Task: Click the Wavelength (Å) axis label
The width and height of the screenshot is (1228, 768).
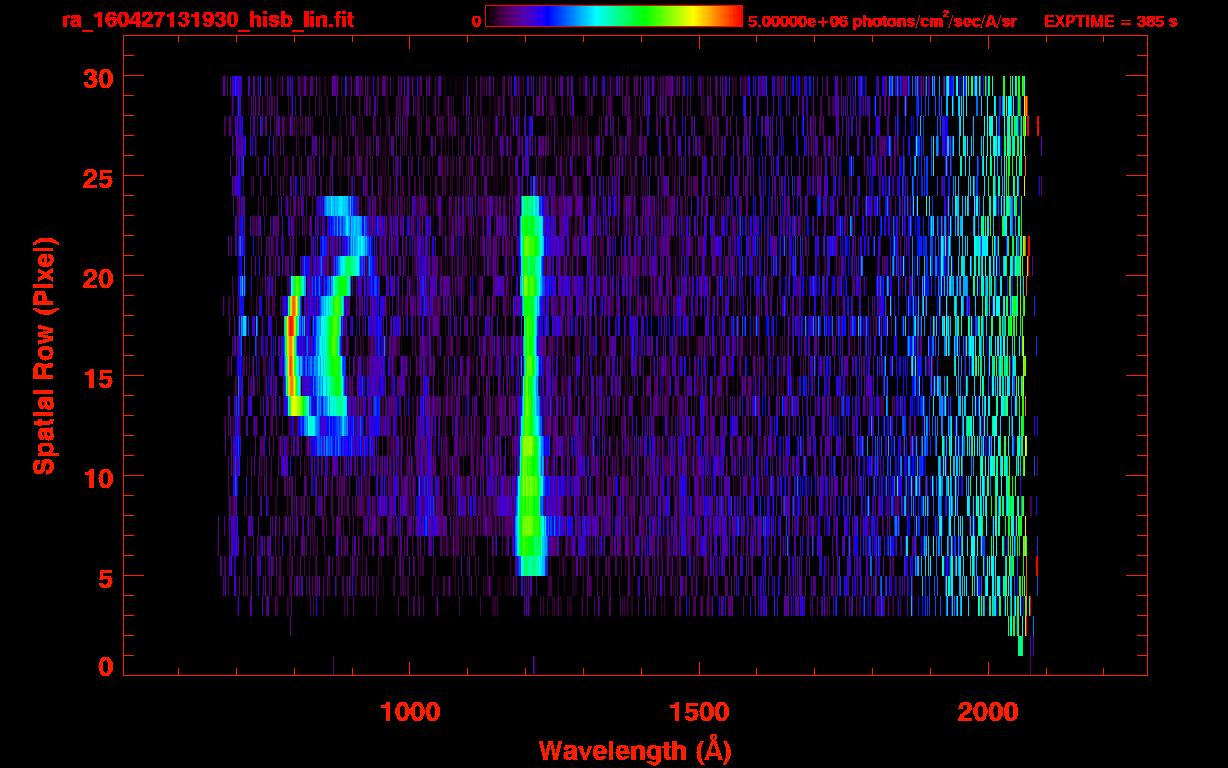Action: click(634, 750)
